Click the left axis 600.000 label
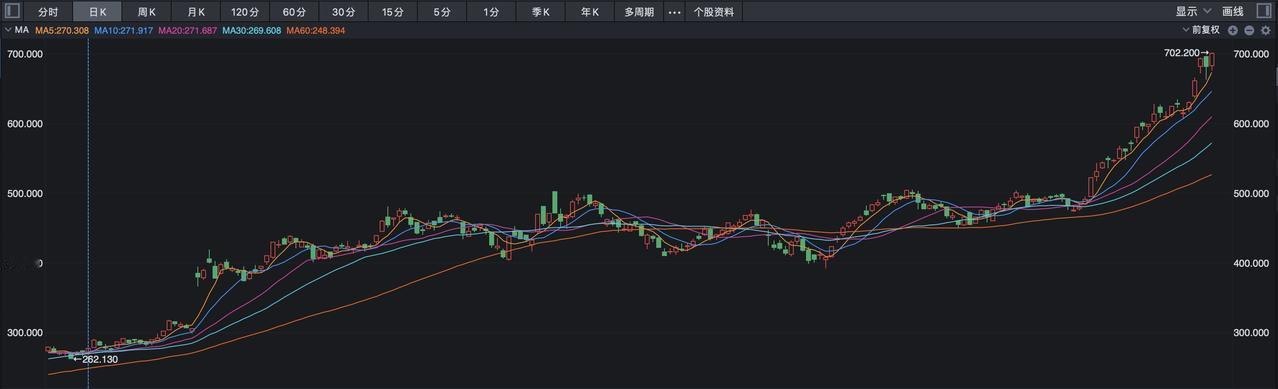Viewport: 1278px width, 389px height. click(24, 124)
